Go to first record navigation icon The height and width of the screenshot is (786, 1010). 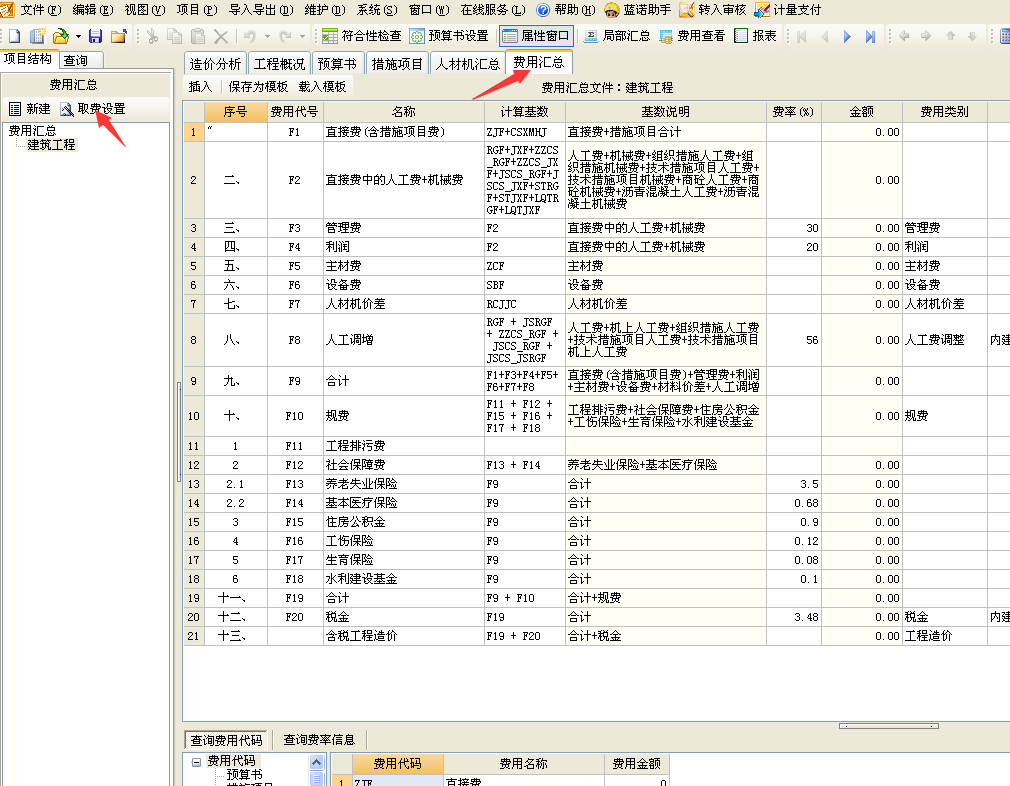click(802, 37)
